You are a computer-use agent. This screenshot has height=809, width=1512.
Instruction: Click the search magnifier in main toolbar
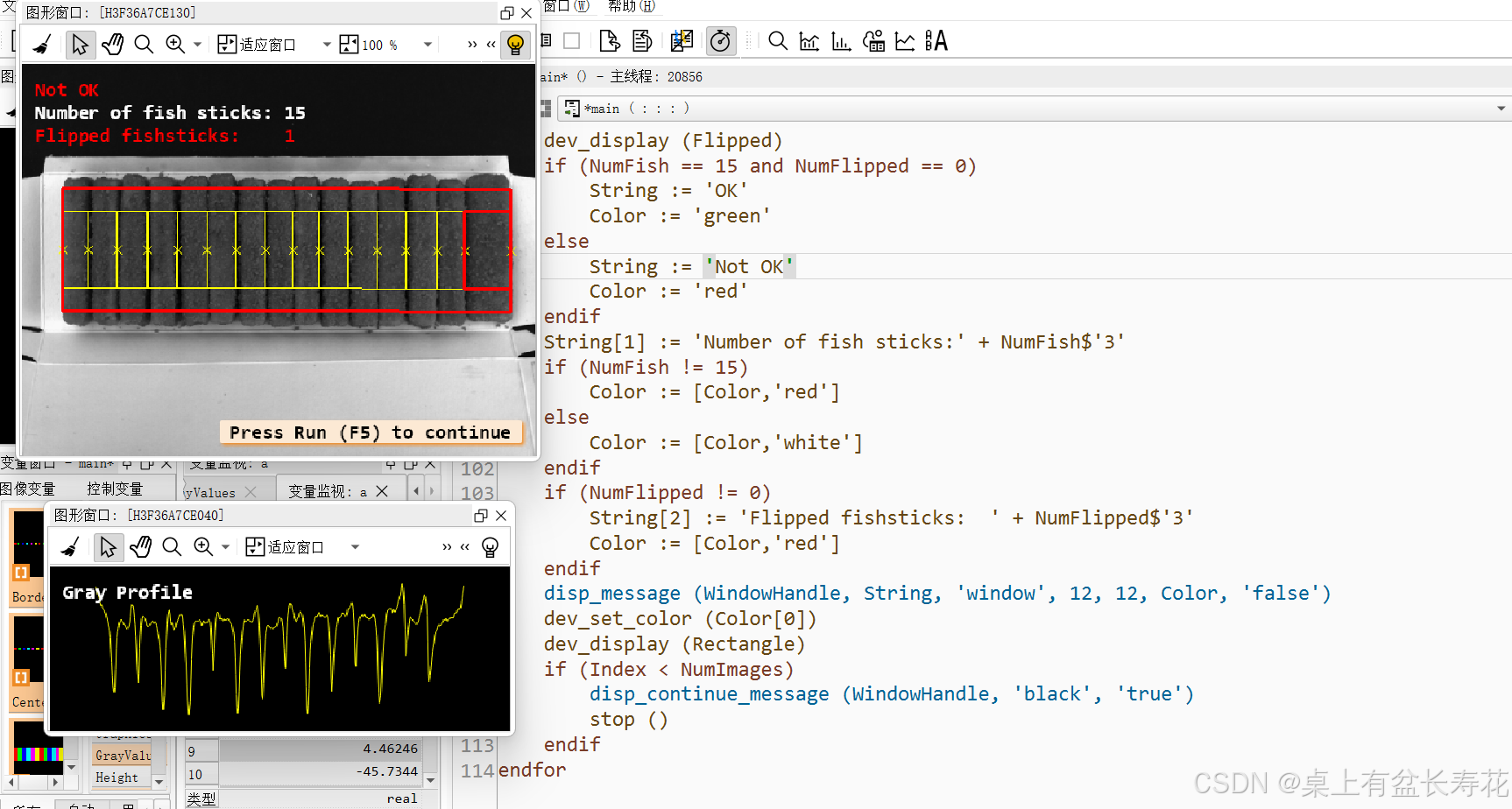pyautogui.click(x=778, y=41)
